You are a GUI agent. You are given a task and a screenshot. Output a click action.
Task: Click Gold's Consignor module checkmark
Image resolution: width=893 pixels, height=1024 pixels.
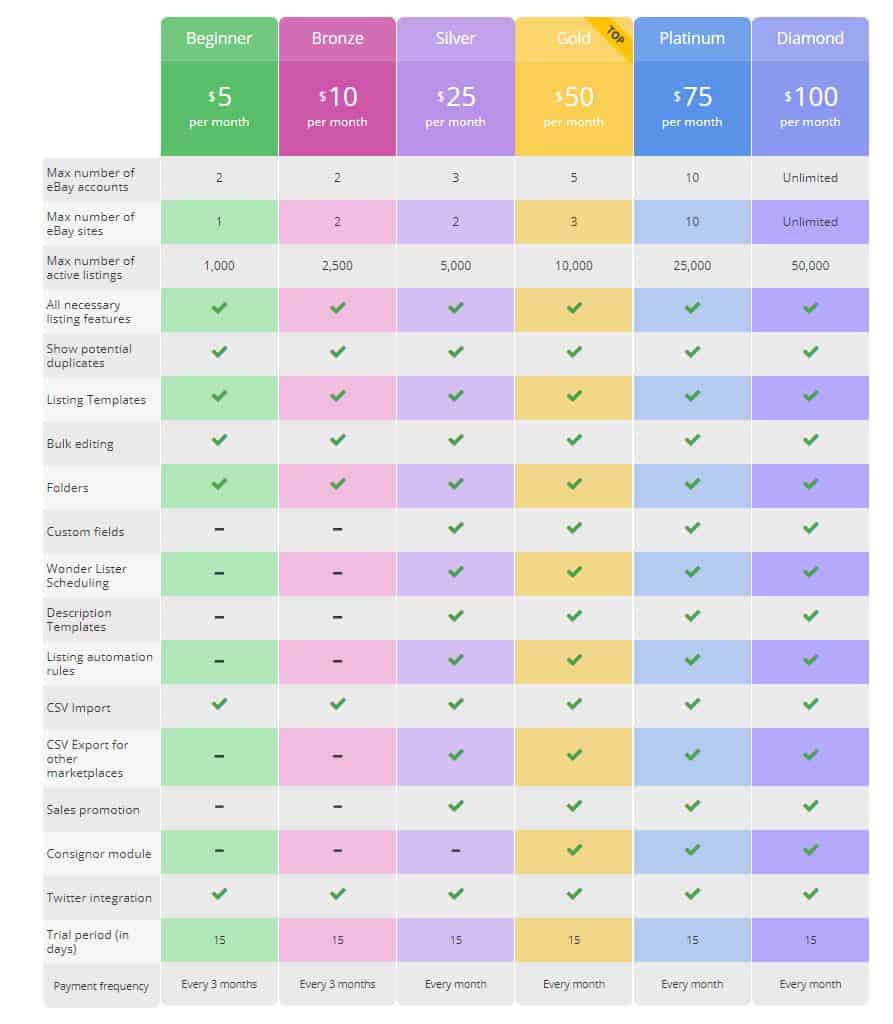[574, 850]
